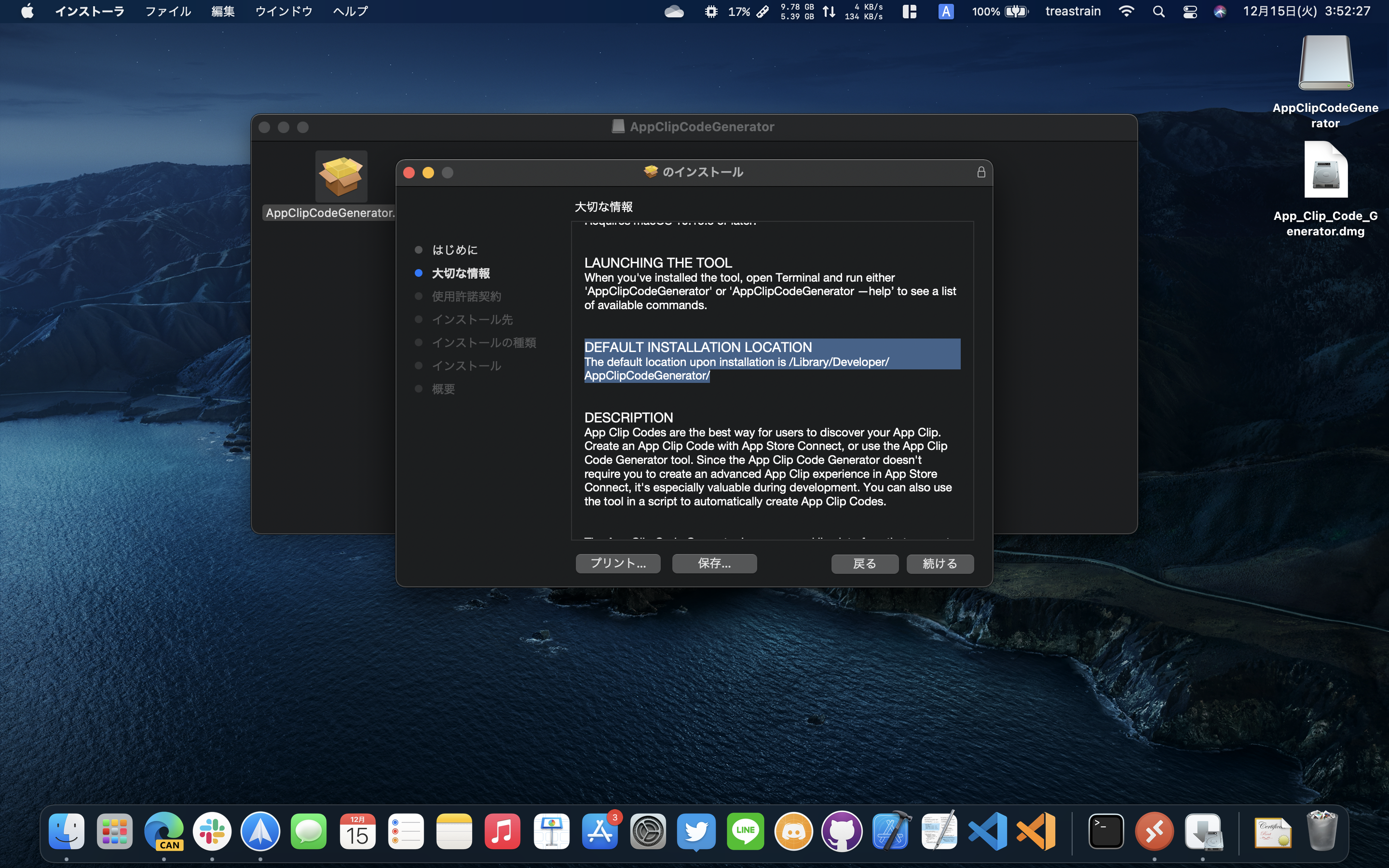
Task: Open GitHub Desktop from the Dock
Action: click(x=842, y=831)
